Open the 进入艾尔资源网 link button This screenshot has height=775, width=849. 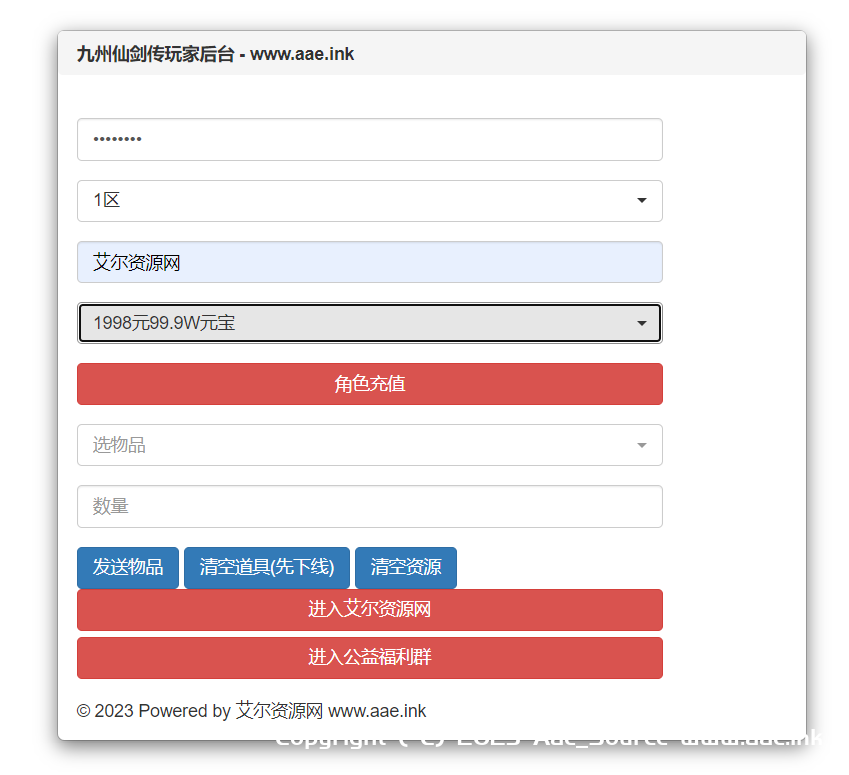pos(369,610)
